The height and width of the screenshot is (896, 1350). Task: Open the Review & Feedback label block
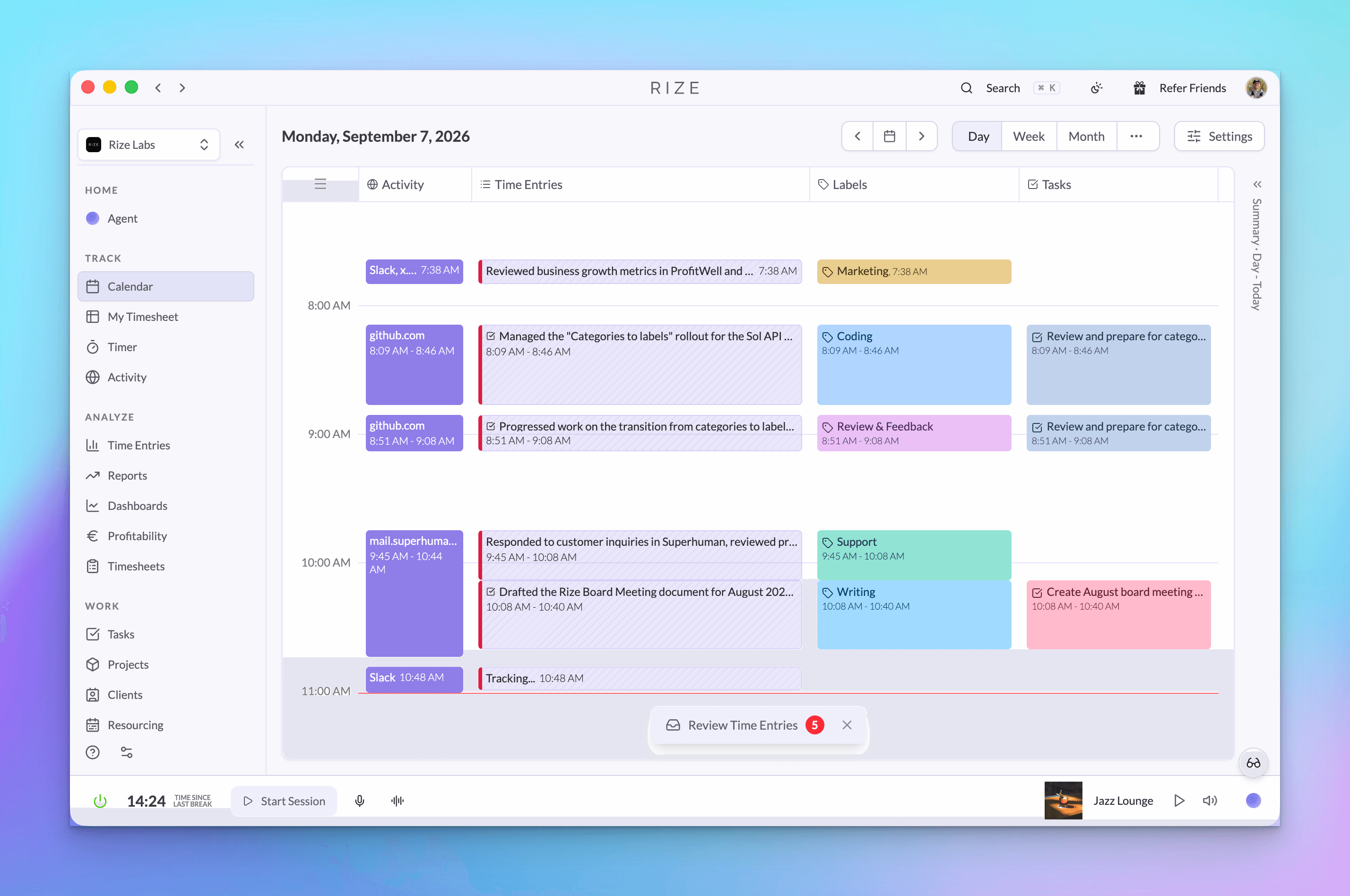(914, 433)
